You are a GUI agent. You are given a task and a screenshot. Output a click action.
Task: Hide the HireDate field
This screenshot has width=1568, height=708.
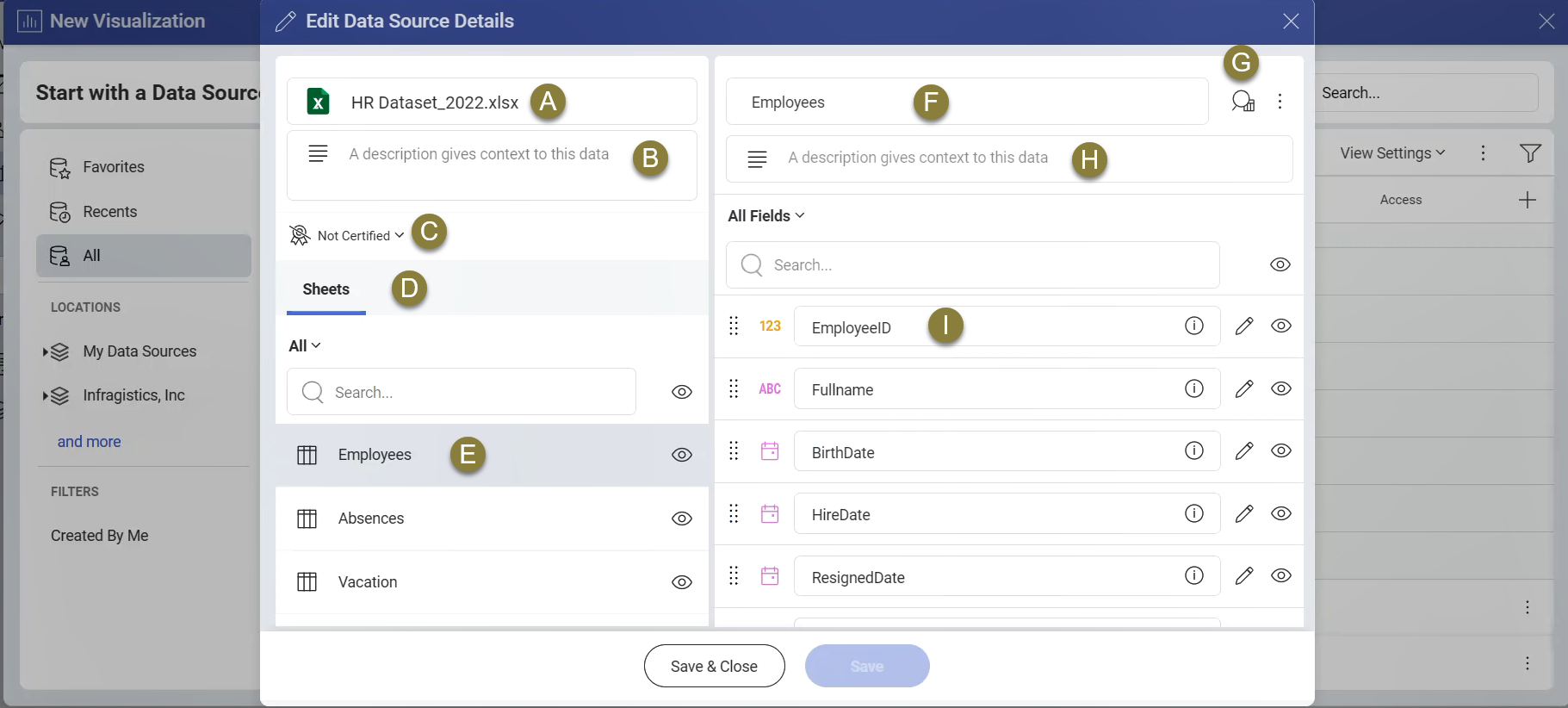point(1281,513)
